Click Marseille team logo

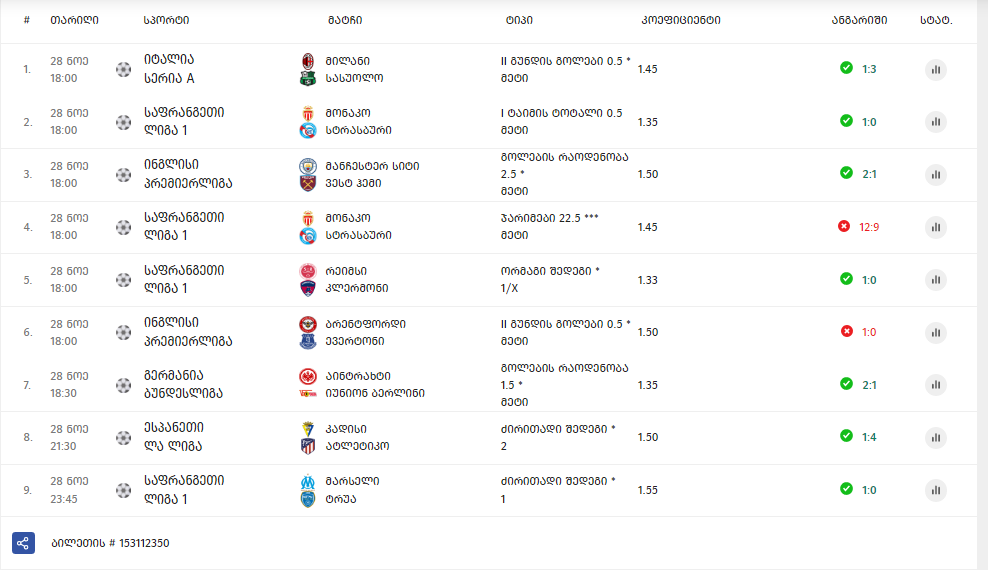(307, 482)
